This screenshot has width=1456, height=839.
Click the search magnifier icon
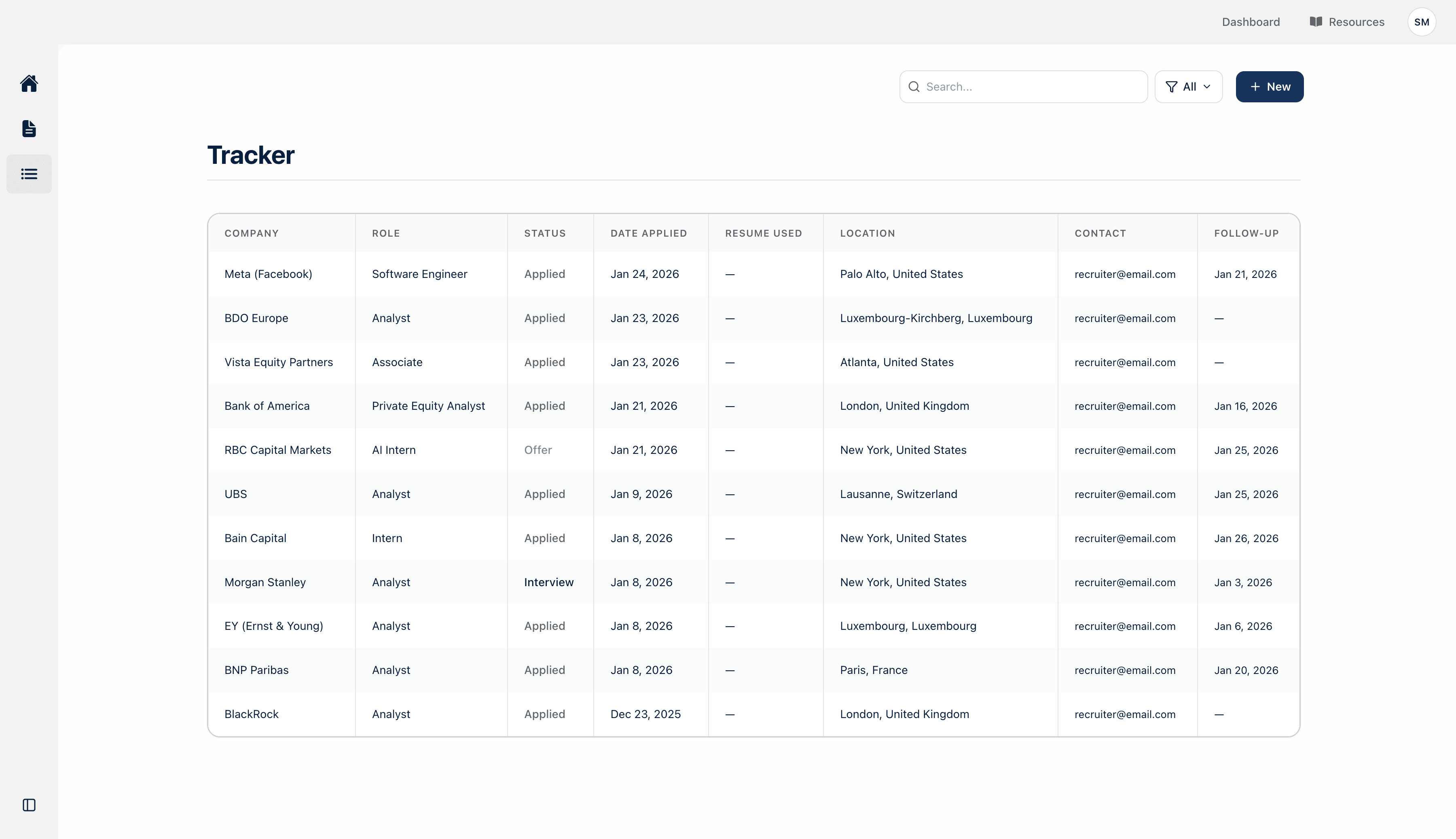[x=914, y=87]
